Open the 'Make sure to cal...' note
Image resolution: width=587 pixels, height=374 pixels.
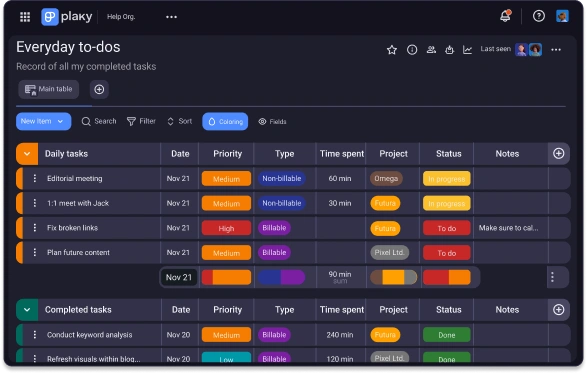(508, 228)
